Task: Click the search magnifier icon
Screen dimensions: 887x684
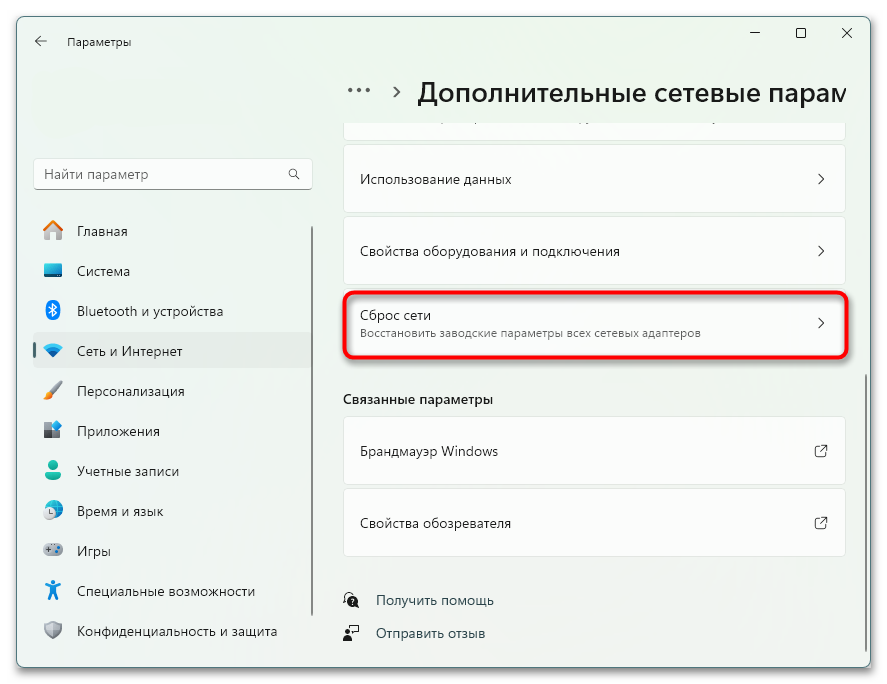Action: (294, 174)
